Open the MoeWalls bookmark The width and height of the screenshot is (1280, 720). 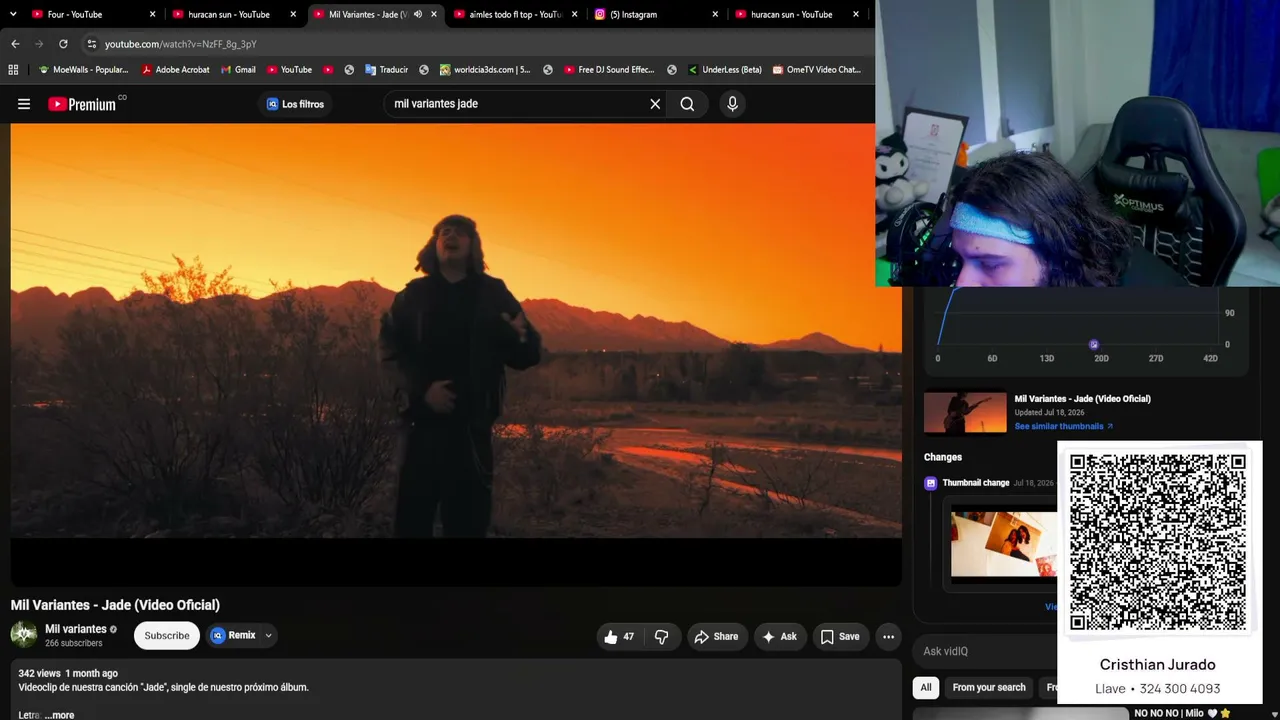tap(83, 70)
